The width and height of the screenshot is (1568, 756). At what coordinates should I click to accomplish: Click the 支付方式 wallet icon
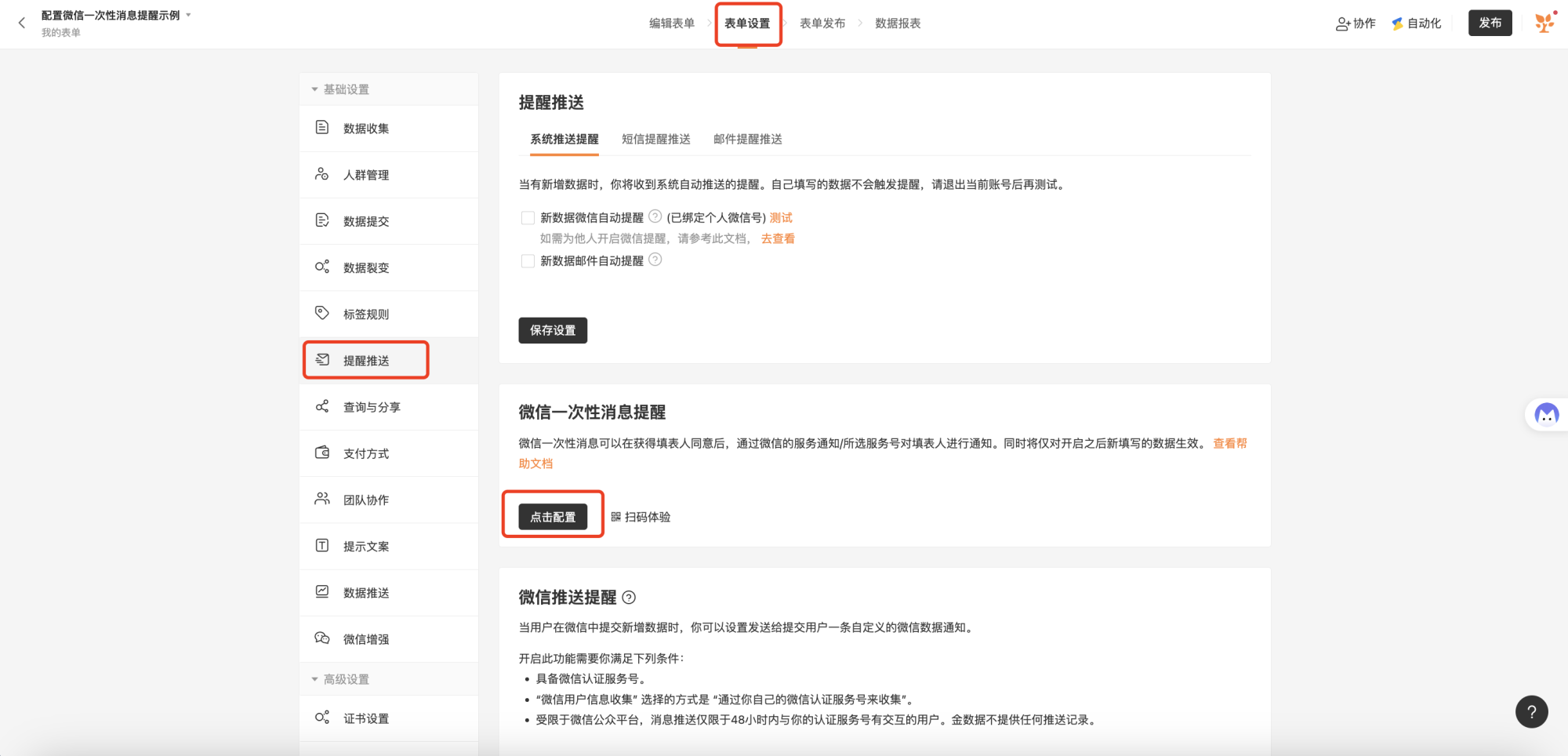[322, 453]
